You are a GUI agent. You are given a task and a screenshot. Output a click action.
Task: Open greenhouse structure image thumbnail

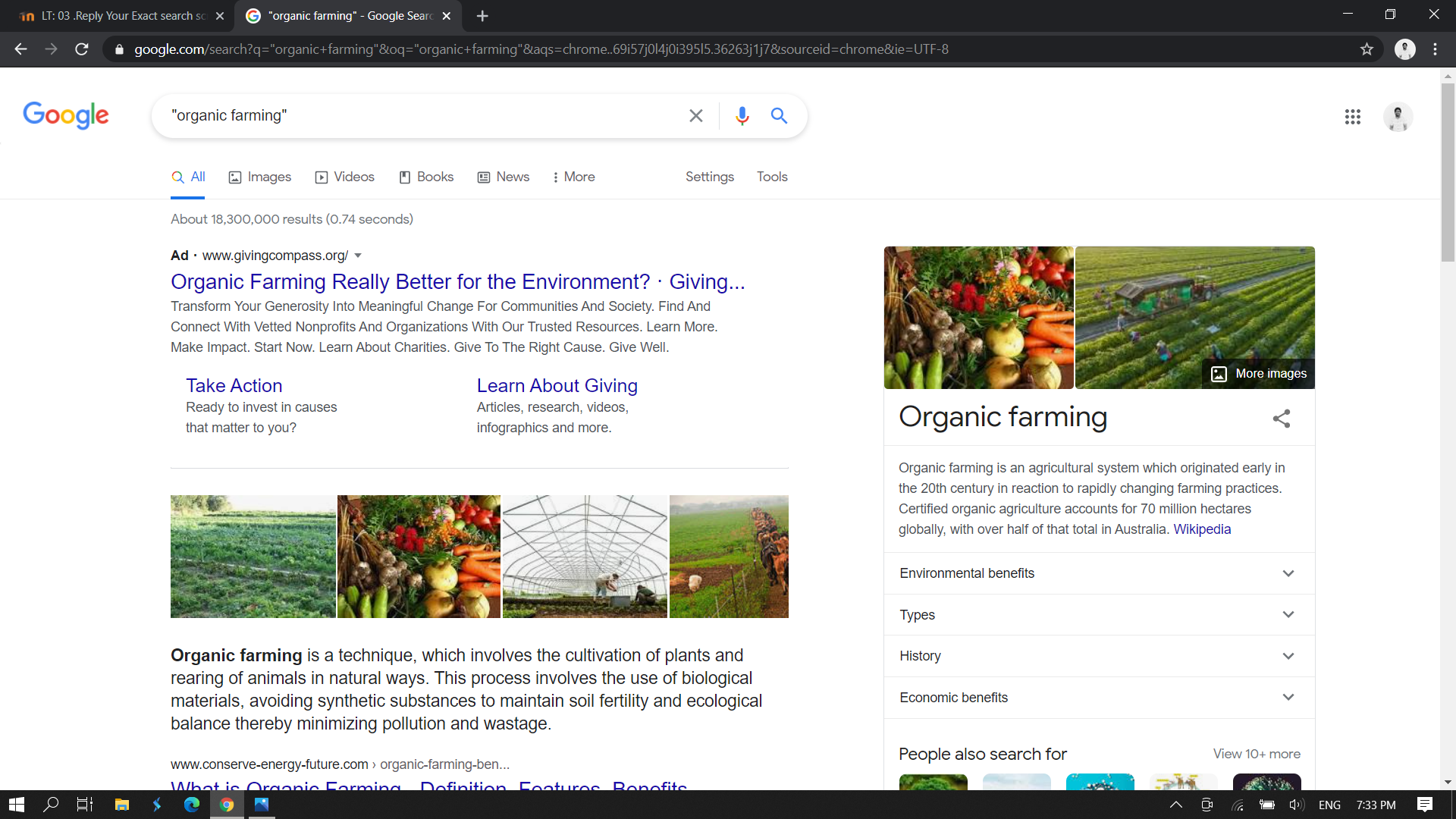pos(585,557)
